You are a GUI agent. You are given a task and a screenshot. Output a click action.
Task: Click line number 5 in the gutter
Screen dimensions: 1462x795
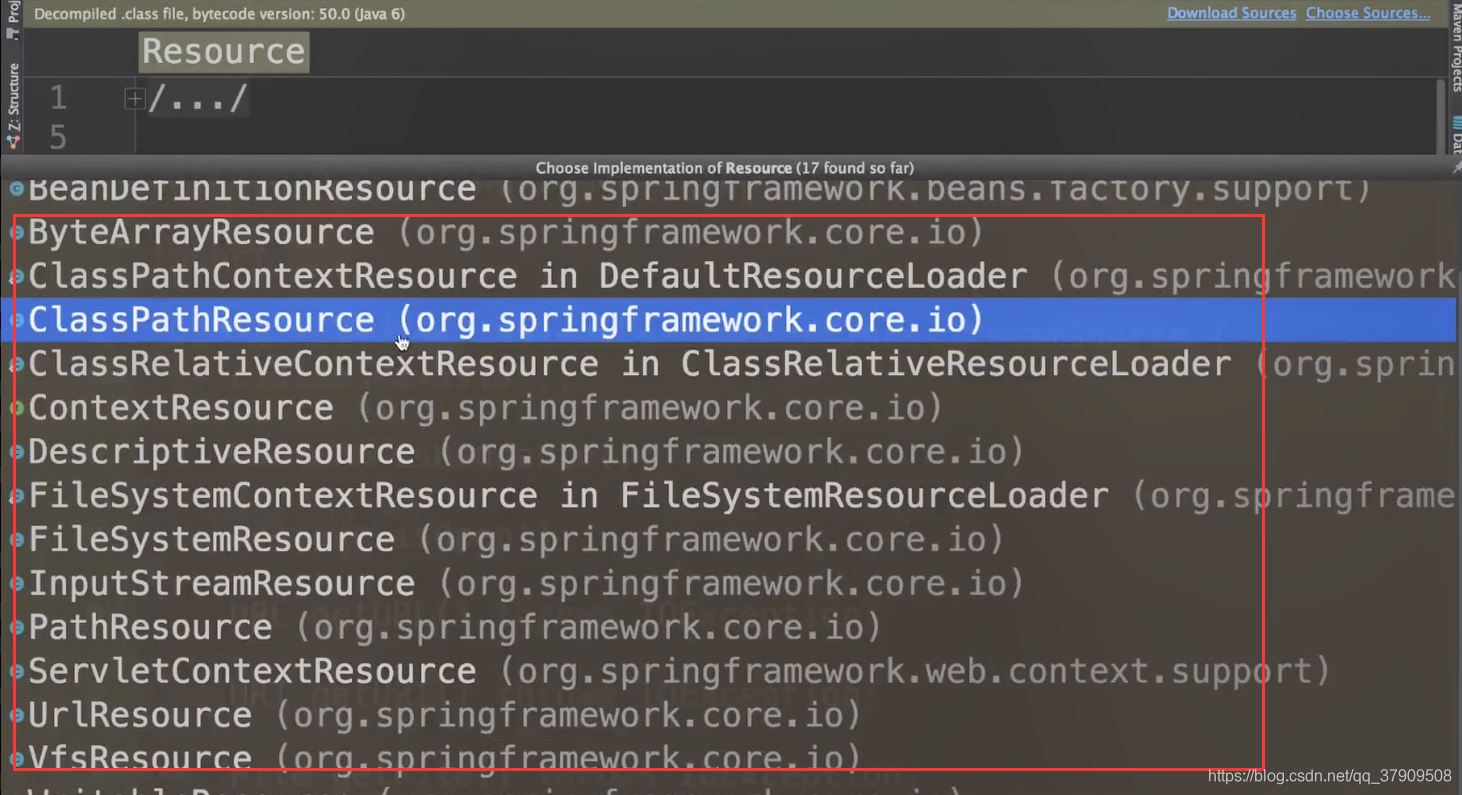tap(58, 138)
